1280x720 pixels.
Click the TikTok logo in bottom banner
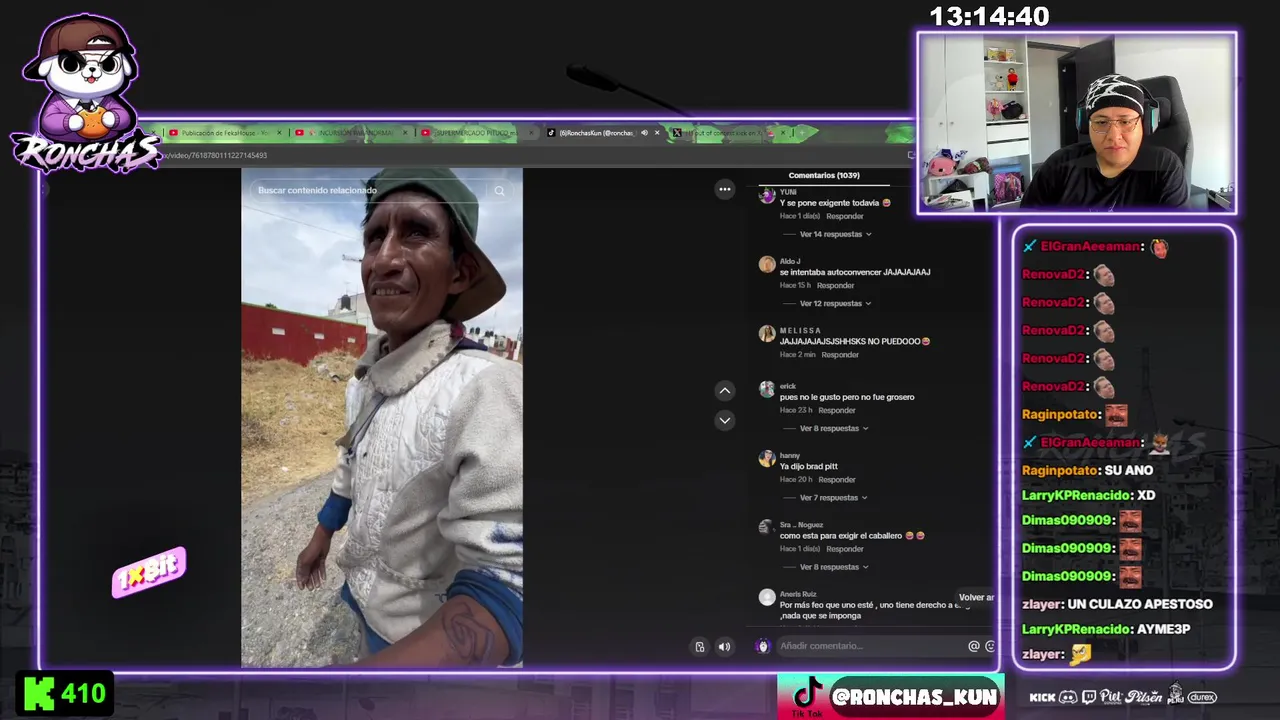click(x=806, y=696)
